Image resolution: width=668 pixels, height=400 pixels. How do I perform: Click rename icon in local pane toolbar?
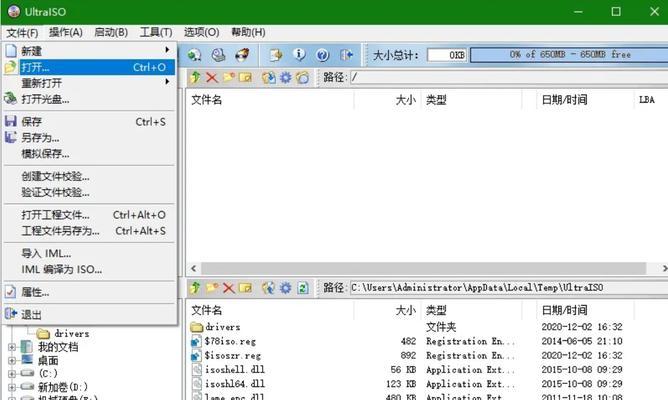[245, 288]
